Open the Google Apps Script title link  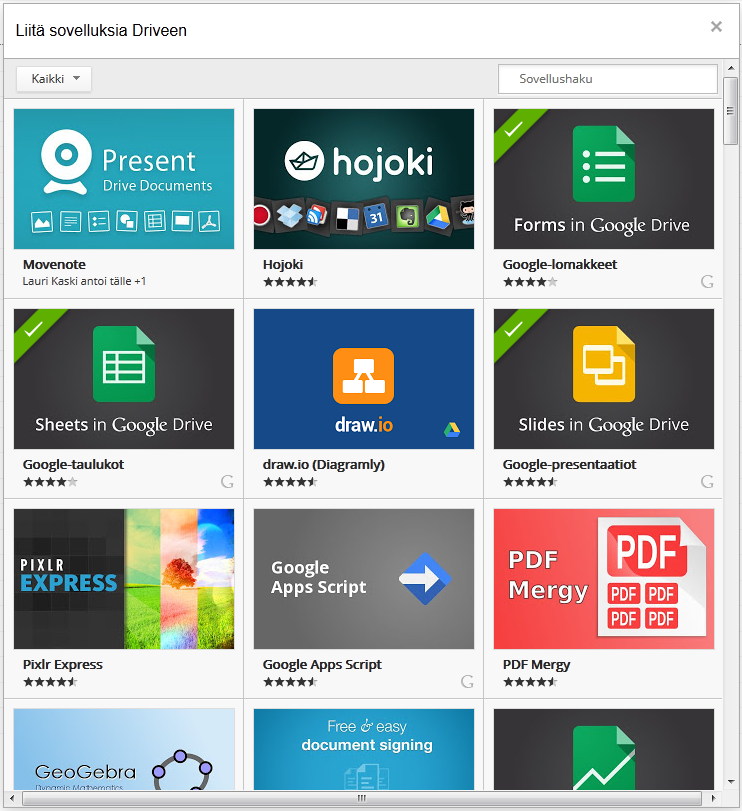(322, 665)
